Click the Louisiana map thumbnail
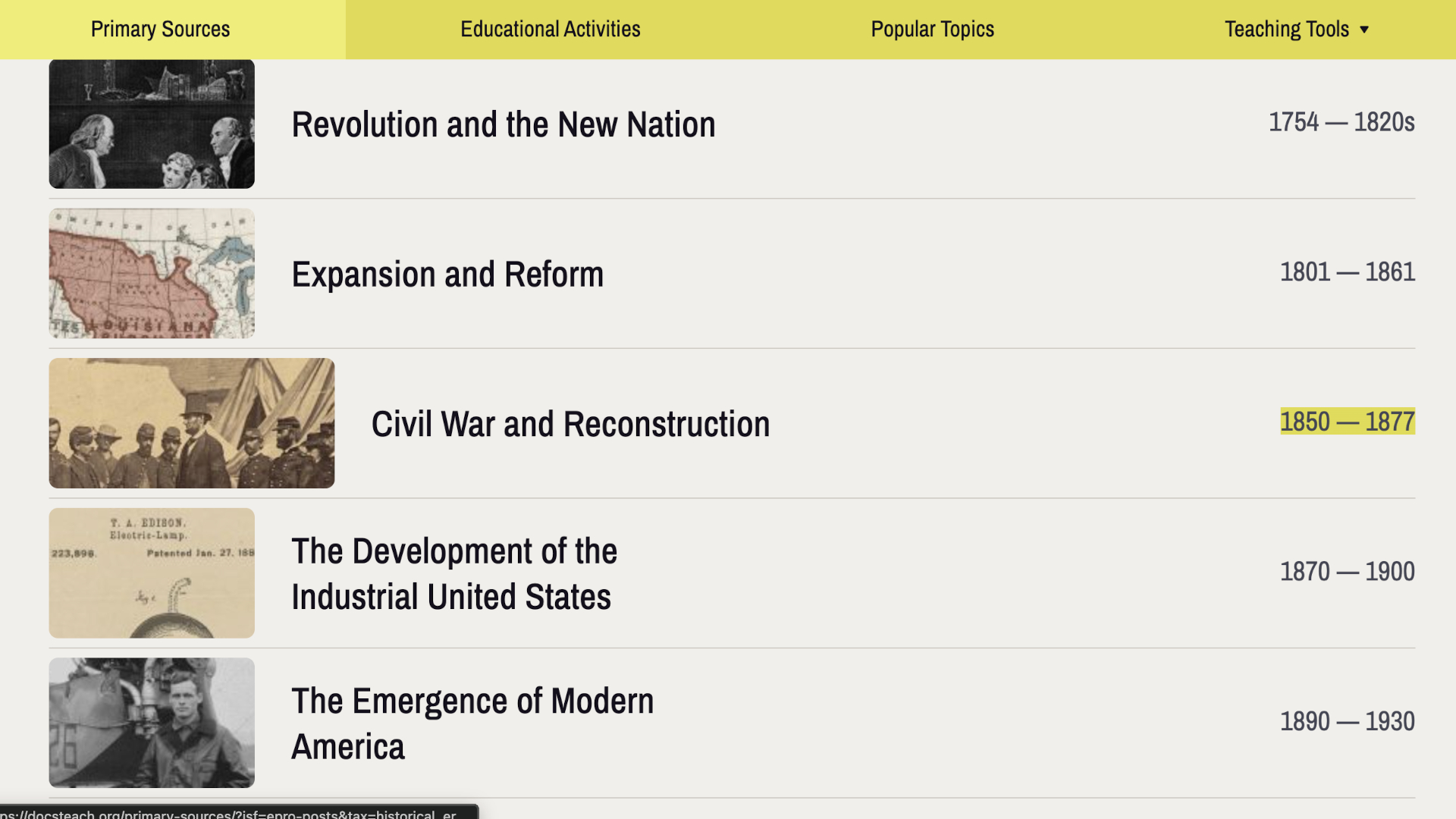 [x=152, y=273]
